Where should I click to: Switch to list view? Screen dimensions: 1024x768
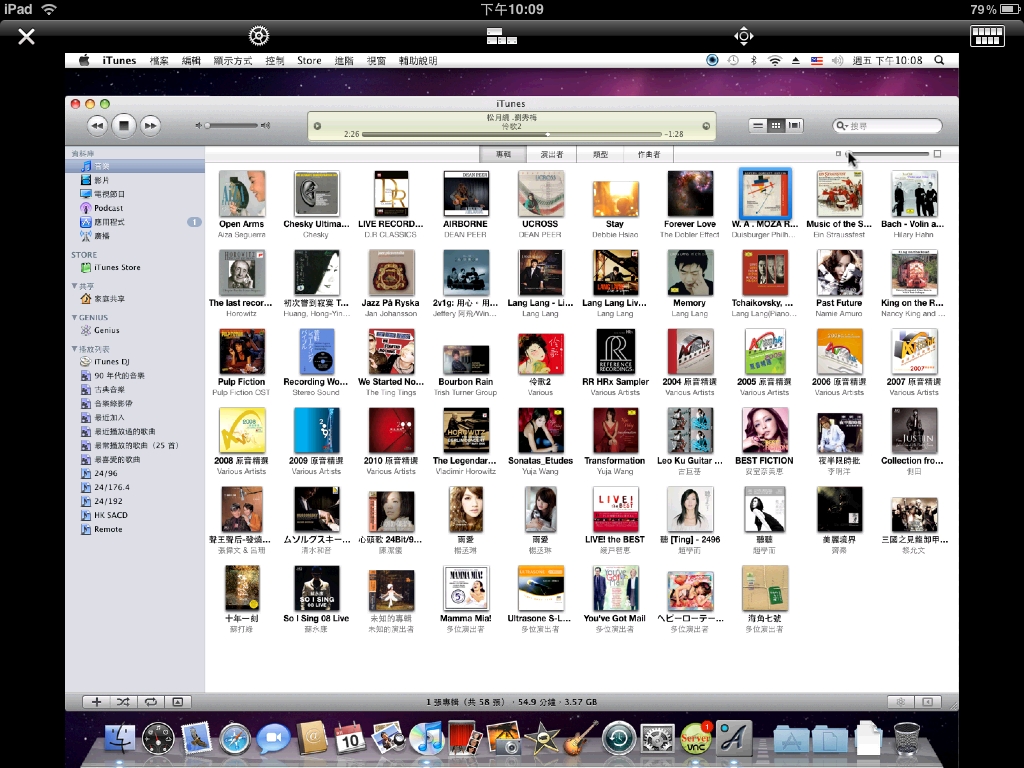[757, 125]
